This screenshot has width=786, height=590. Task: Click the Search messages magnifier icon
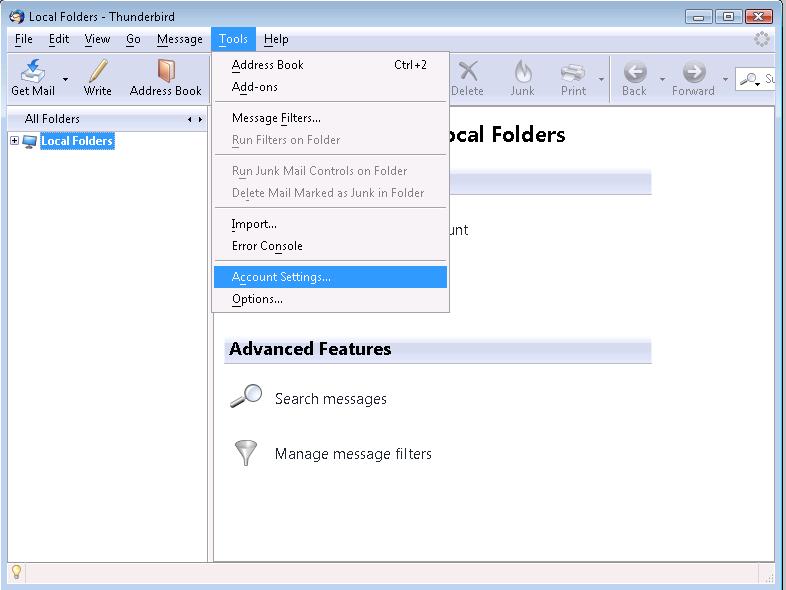coord(246,396)
